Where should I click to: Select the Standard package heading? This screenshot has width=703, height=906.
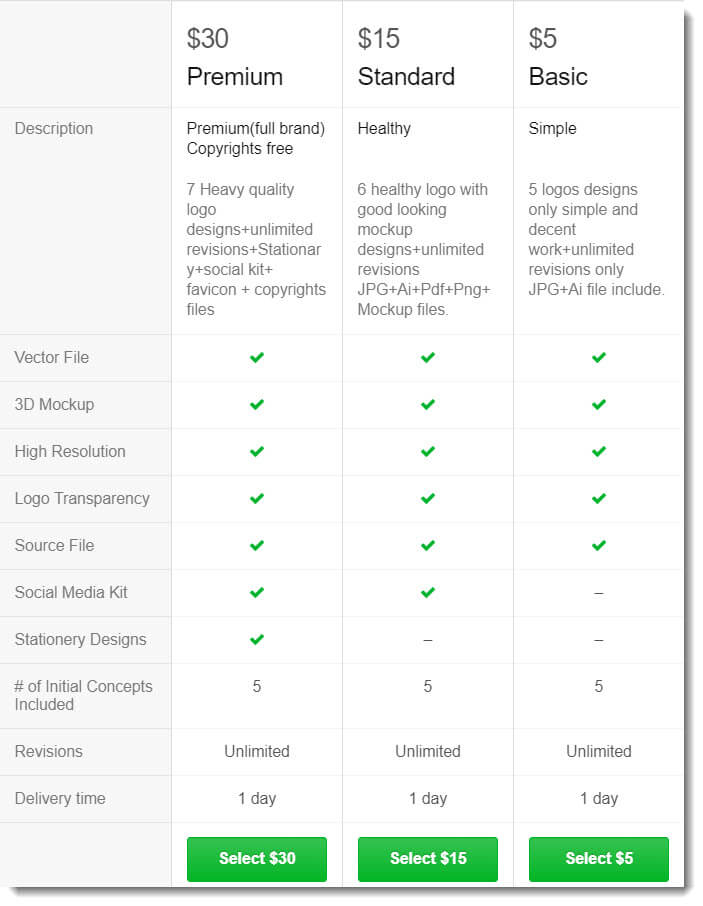(x=406, y=76)
